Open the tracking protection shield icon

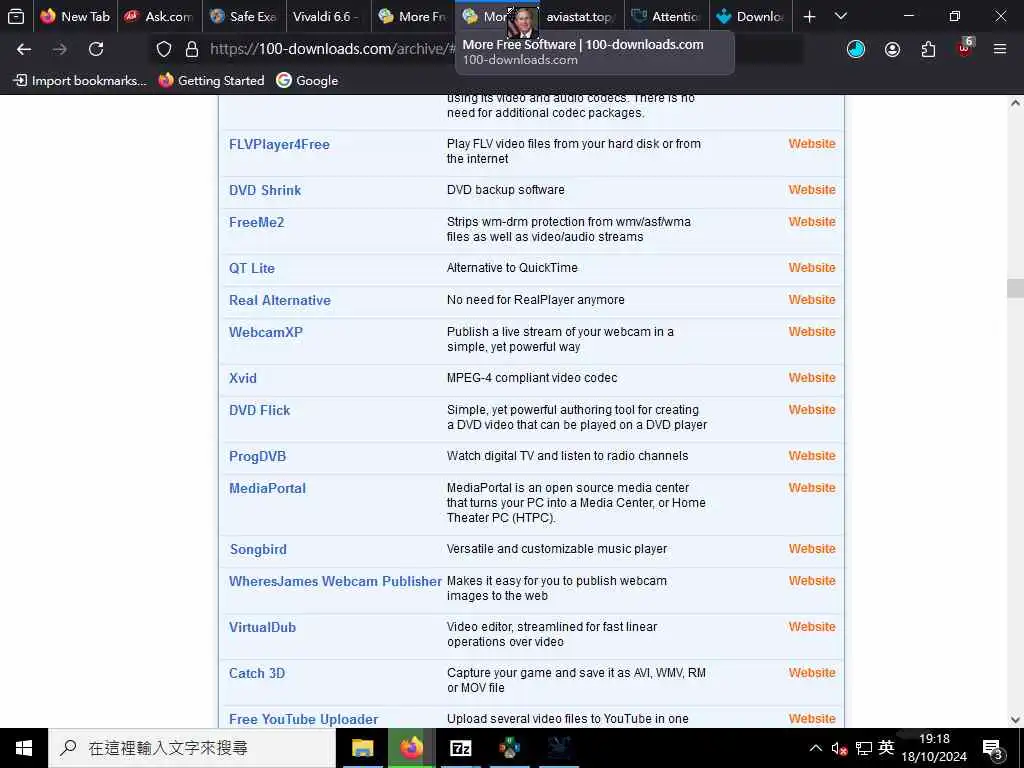164,49
